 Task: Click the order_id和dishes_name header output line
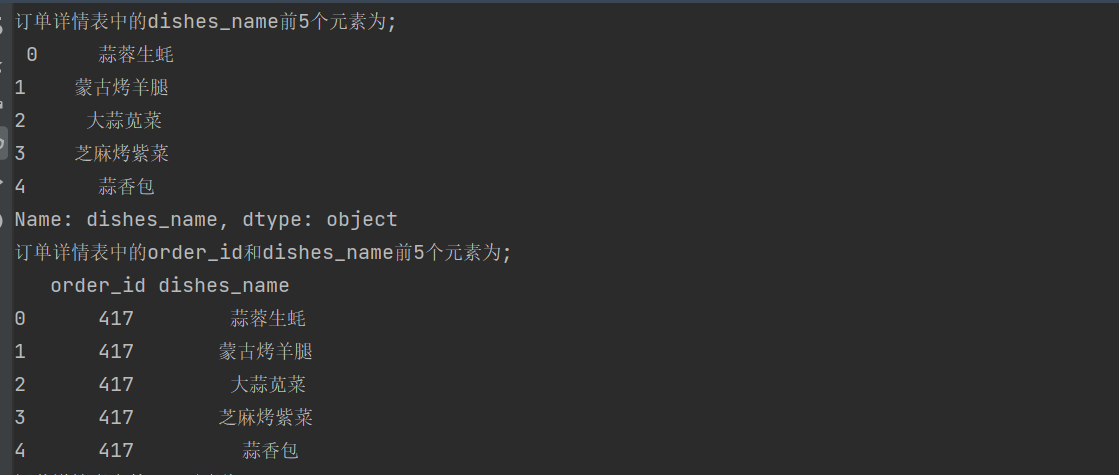[262, 253]
